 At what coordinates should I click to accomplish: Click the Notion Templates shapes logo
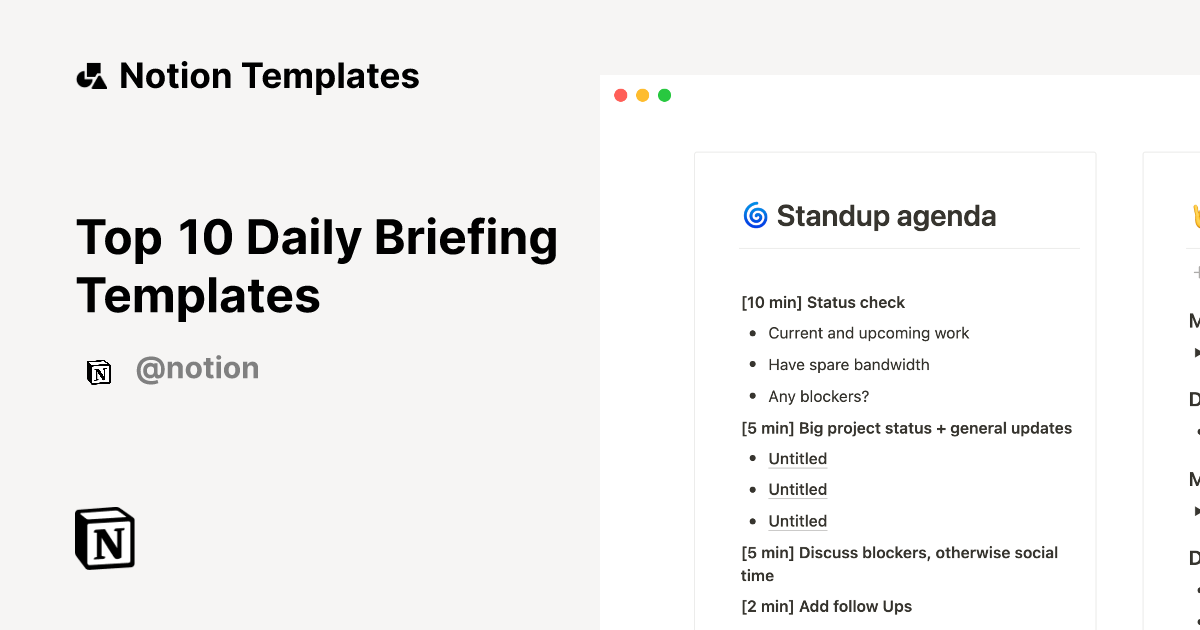92,76
